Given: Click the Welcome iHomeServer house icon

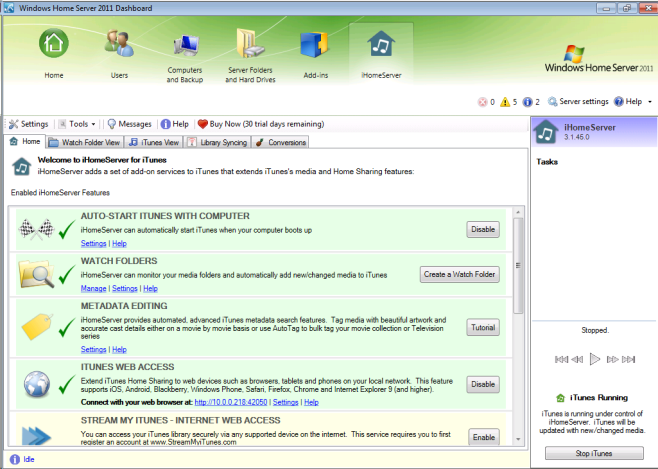Looking at the screenshot, I should pyautogui.click(x=22, y=166).
